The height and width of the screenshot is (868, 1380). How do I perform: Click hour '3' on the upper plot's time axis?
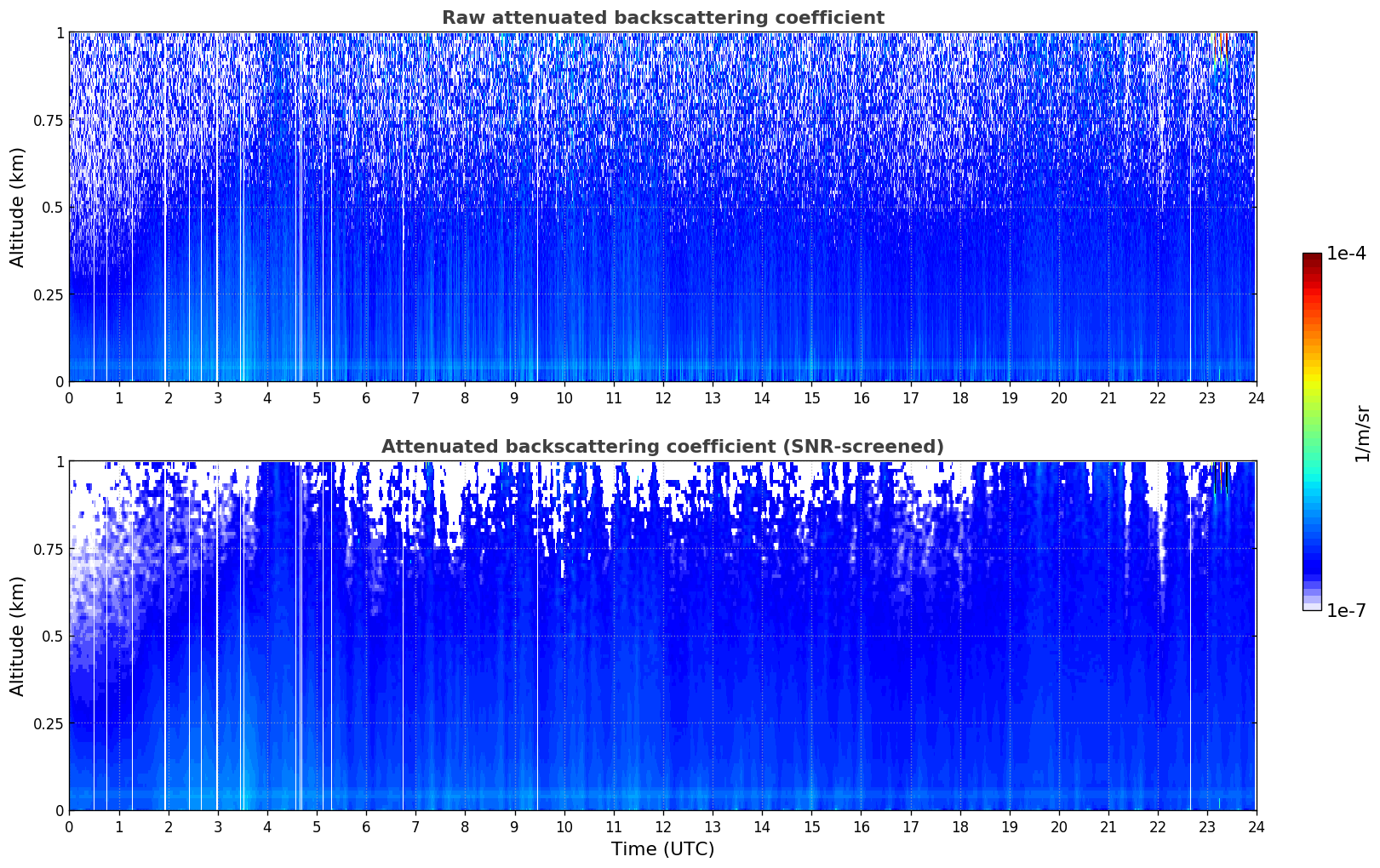[217, 397]
